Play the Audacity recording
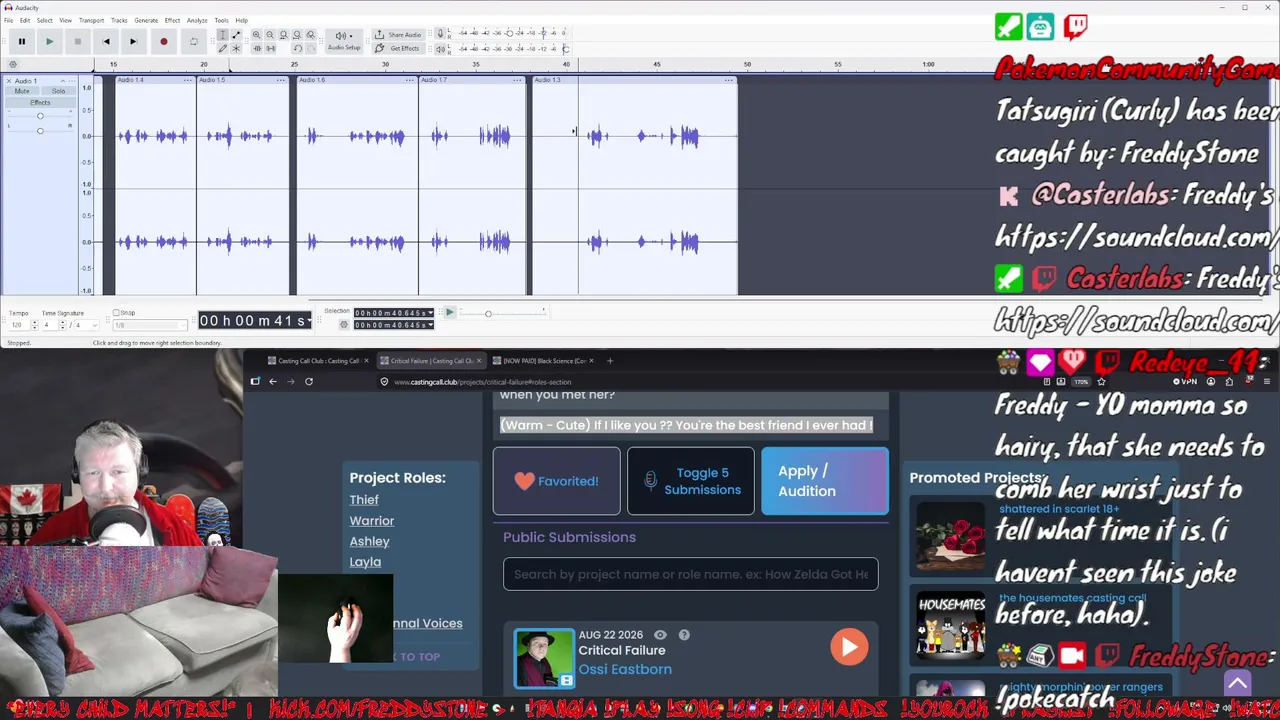Viewport: 1280px width, 720px height. point(49,41)
